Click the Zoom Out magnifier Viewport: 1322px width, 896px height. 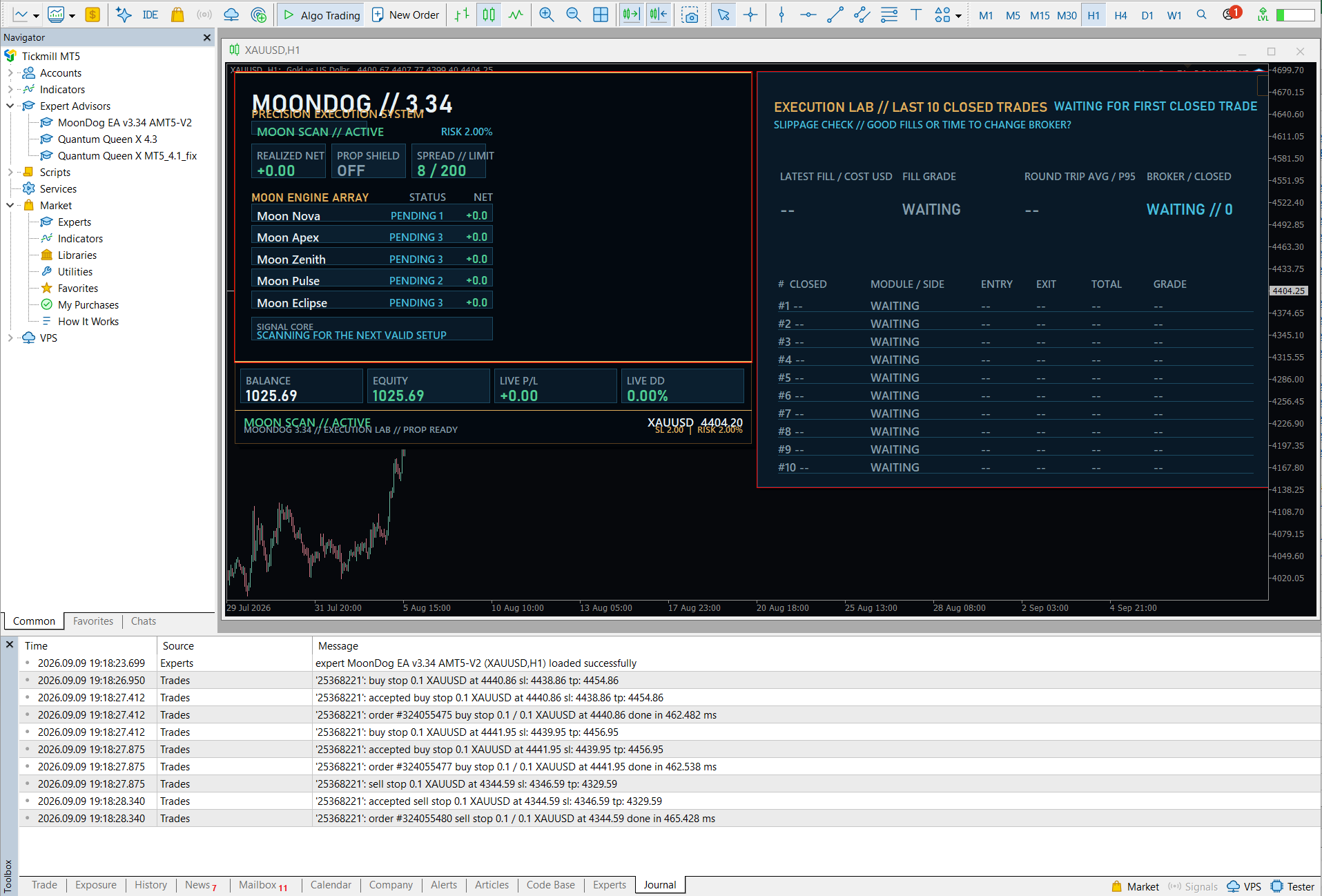pos(573,14)
